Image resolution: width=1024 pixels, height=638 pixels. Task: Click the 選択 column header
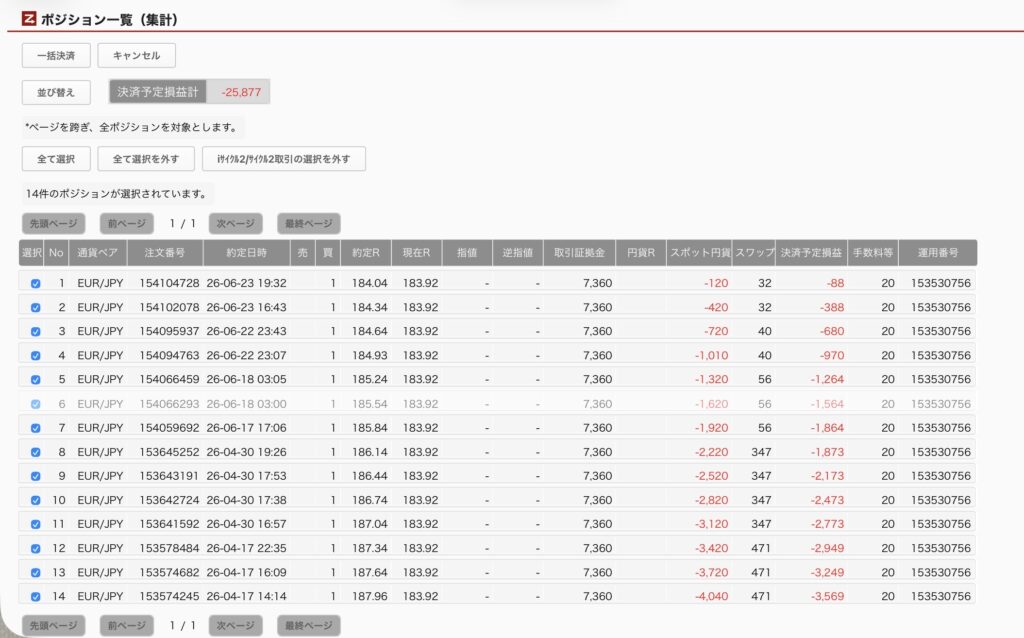click(x=31, y=253)
